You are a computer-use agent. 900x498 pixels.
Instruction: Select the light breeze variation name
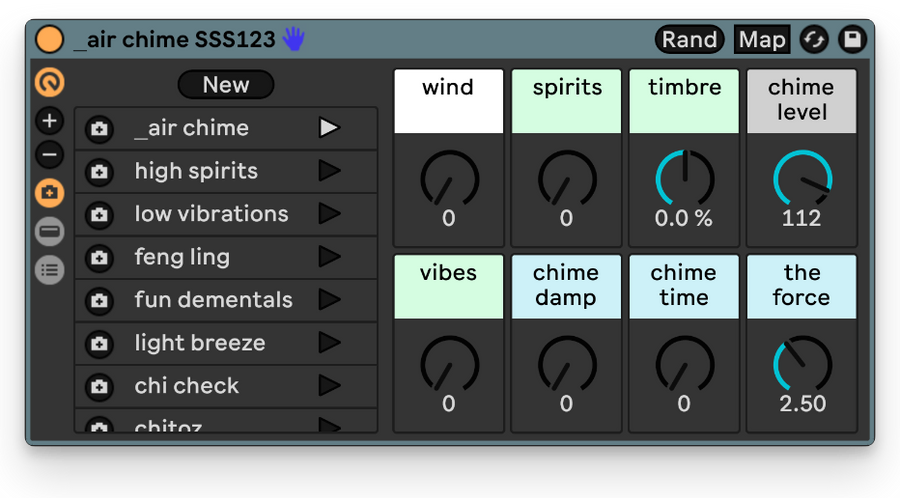click(x=200, y=343)
